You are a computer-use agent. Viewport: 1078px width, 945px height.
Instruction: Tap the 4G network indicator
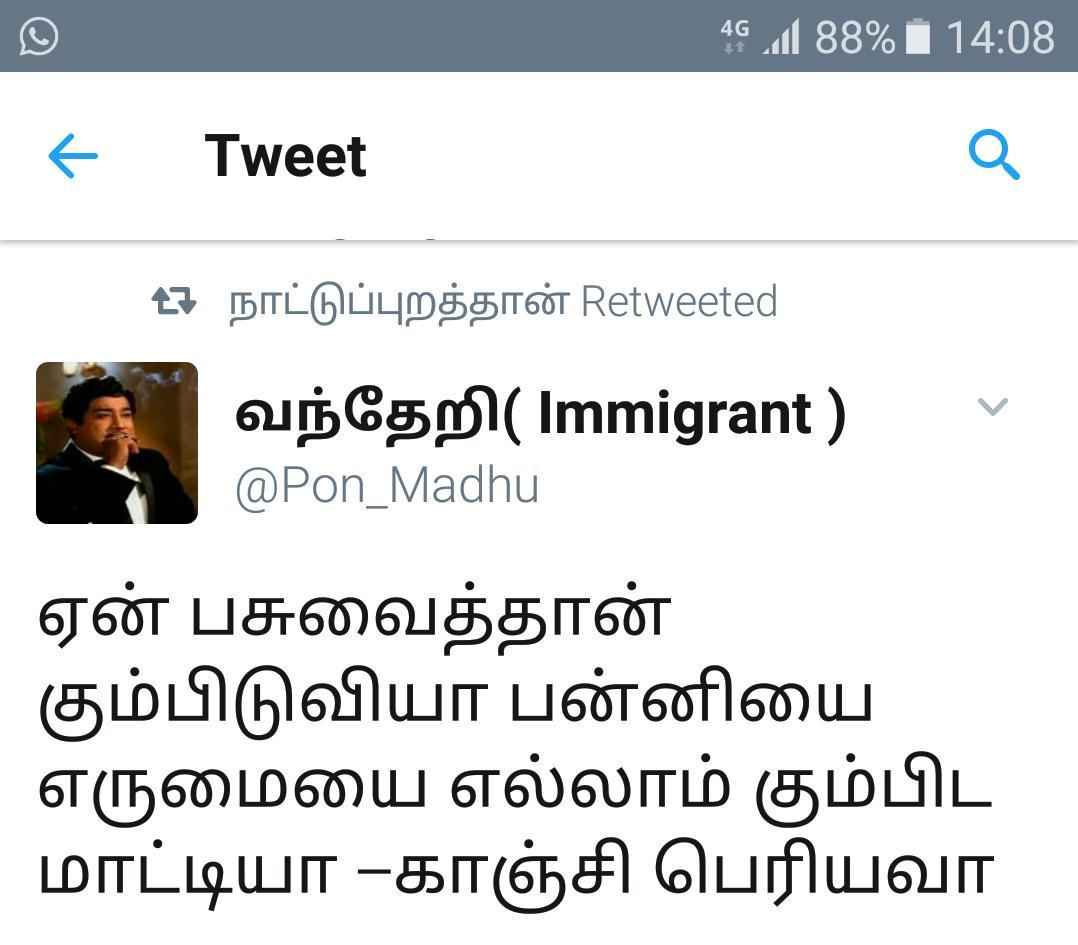point(734,36)
